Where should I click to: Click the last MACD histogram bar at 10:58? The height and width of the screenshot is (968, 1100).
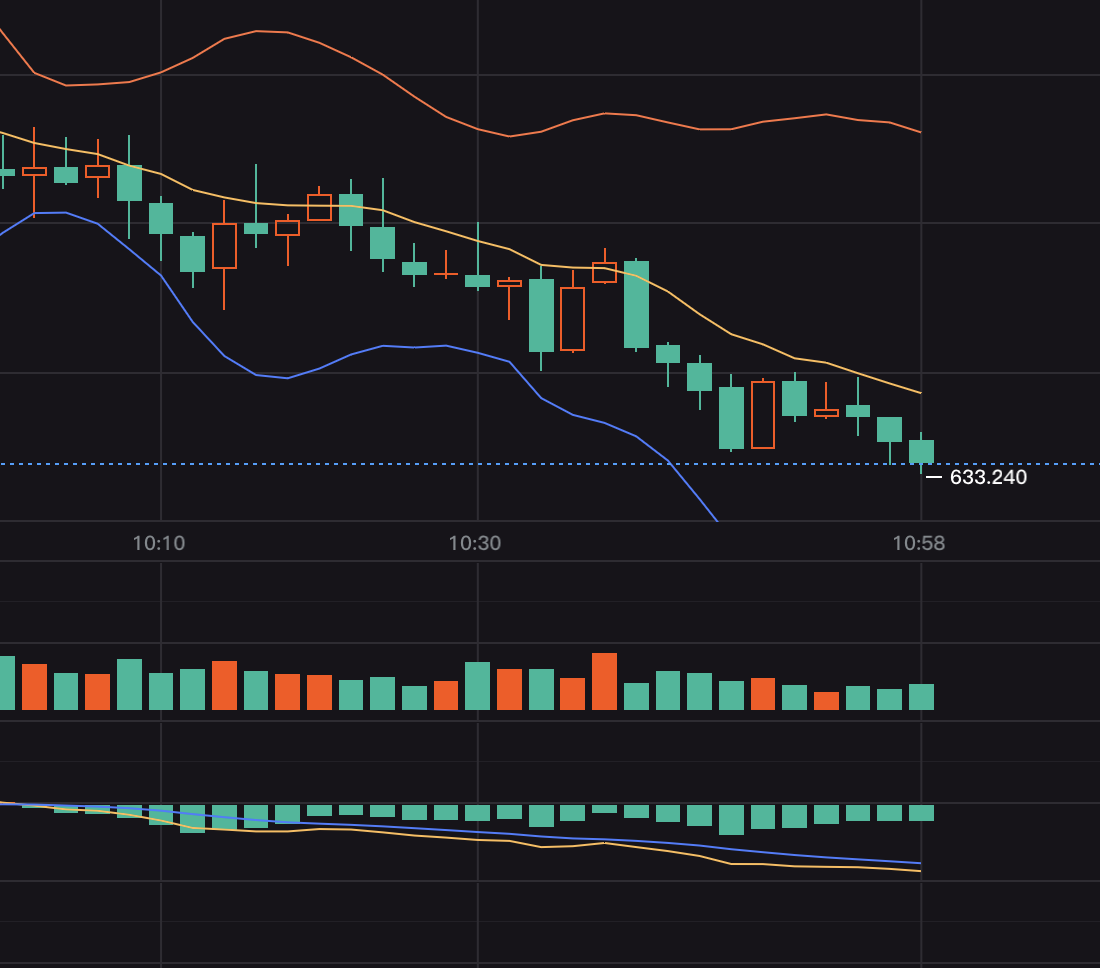(921, 813)
